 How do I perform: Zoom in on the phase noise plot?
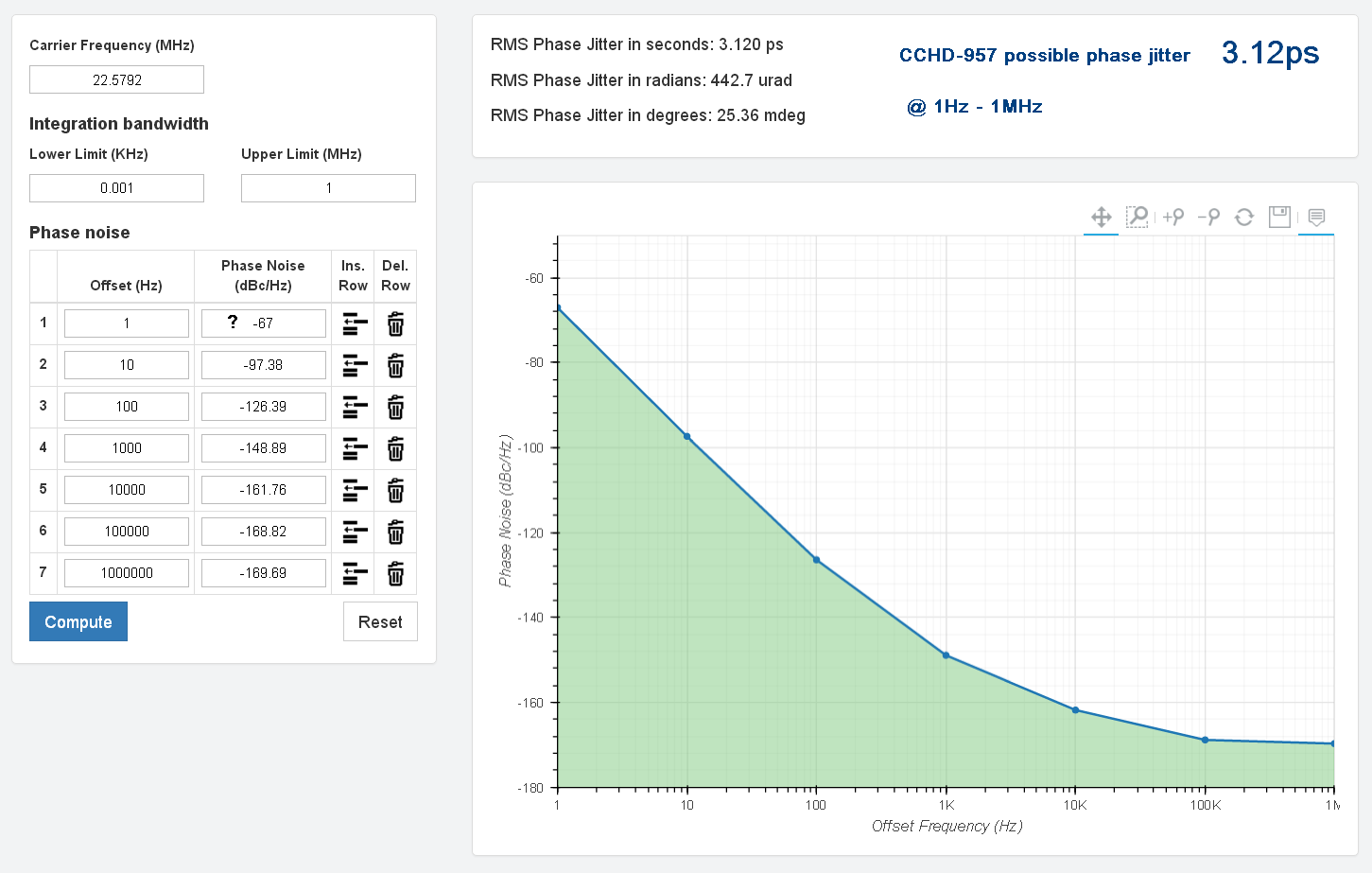[1172, 218]
